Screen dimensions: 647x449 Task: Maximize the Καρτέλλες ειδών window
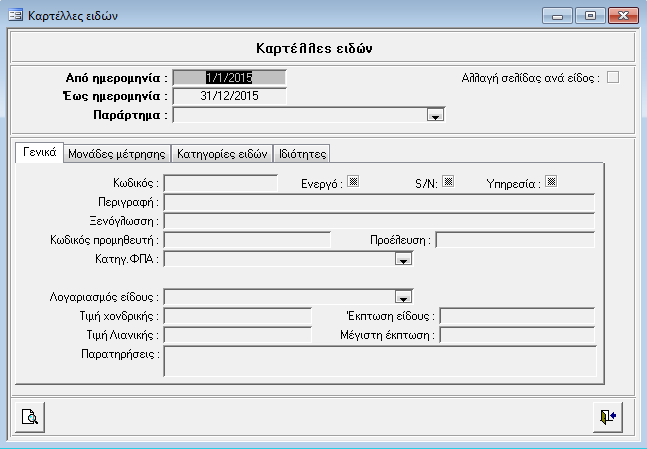pyautogui.click(x=590, y=16)
